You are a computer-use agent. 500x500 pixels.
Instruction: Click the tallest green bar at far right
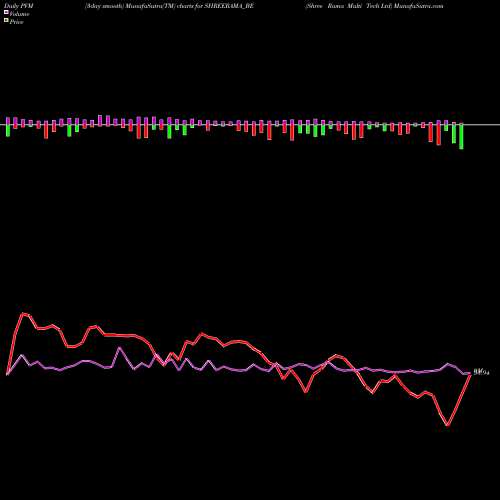point(461,136)
